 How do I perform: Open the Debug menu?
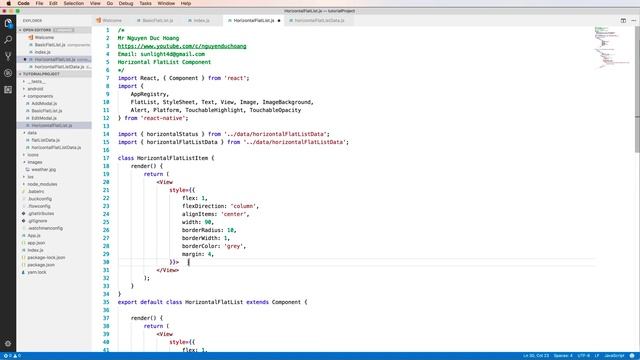pos(126,3)
